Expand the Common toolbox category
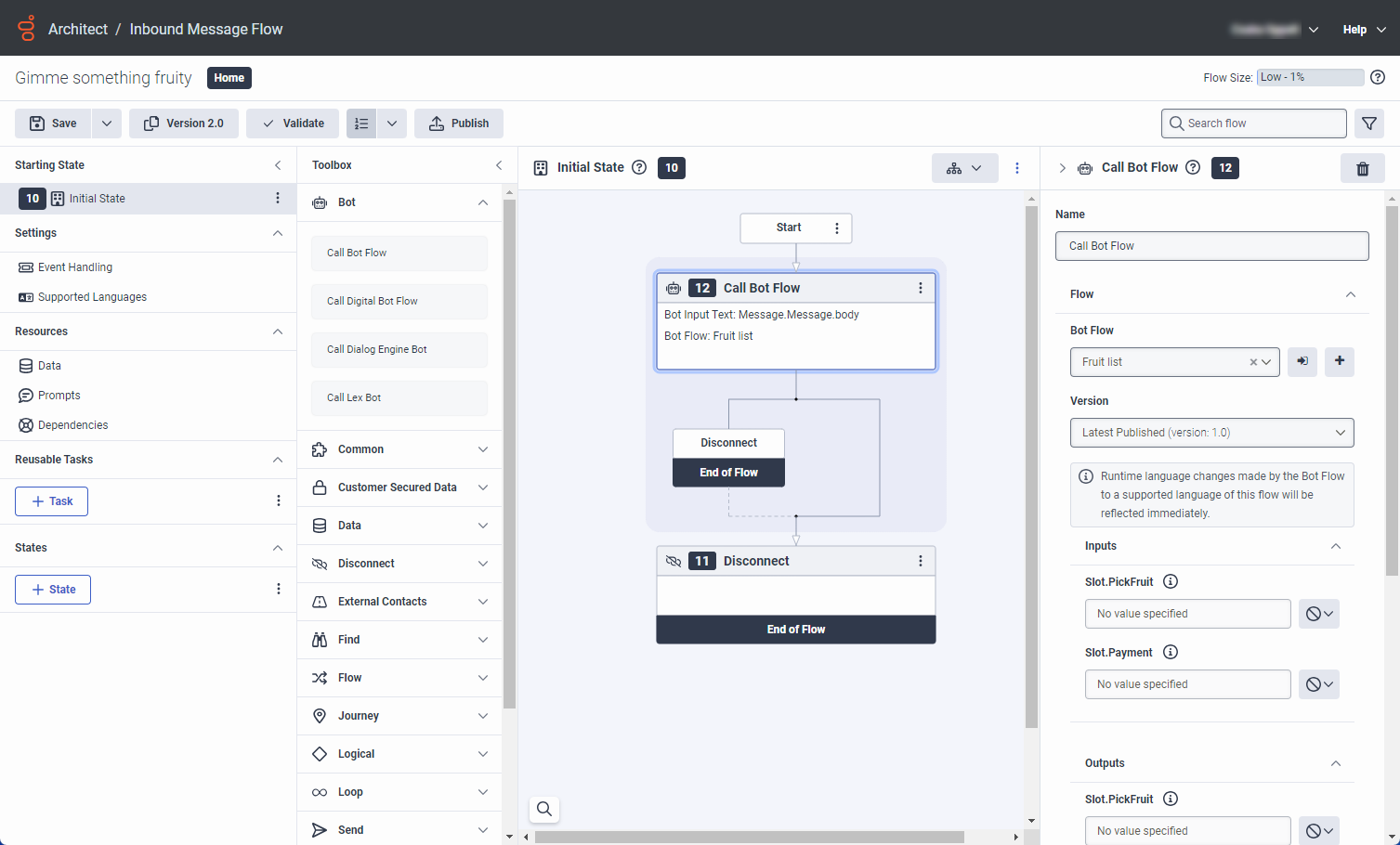Screen dimensions: 1400x845 click(399, 449)
